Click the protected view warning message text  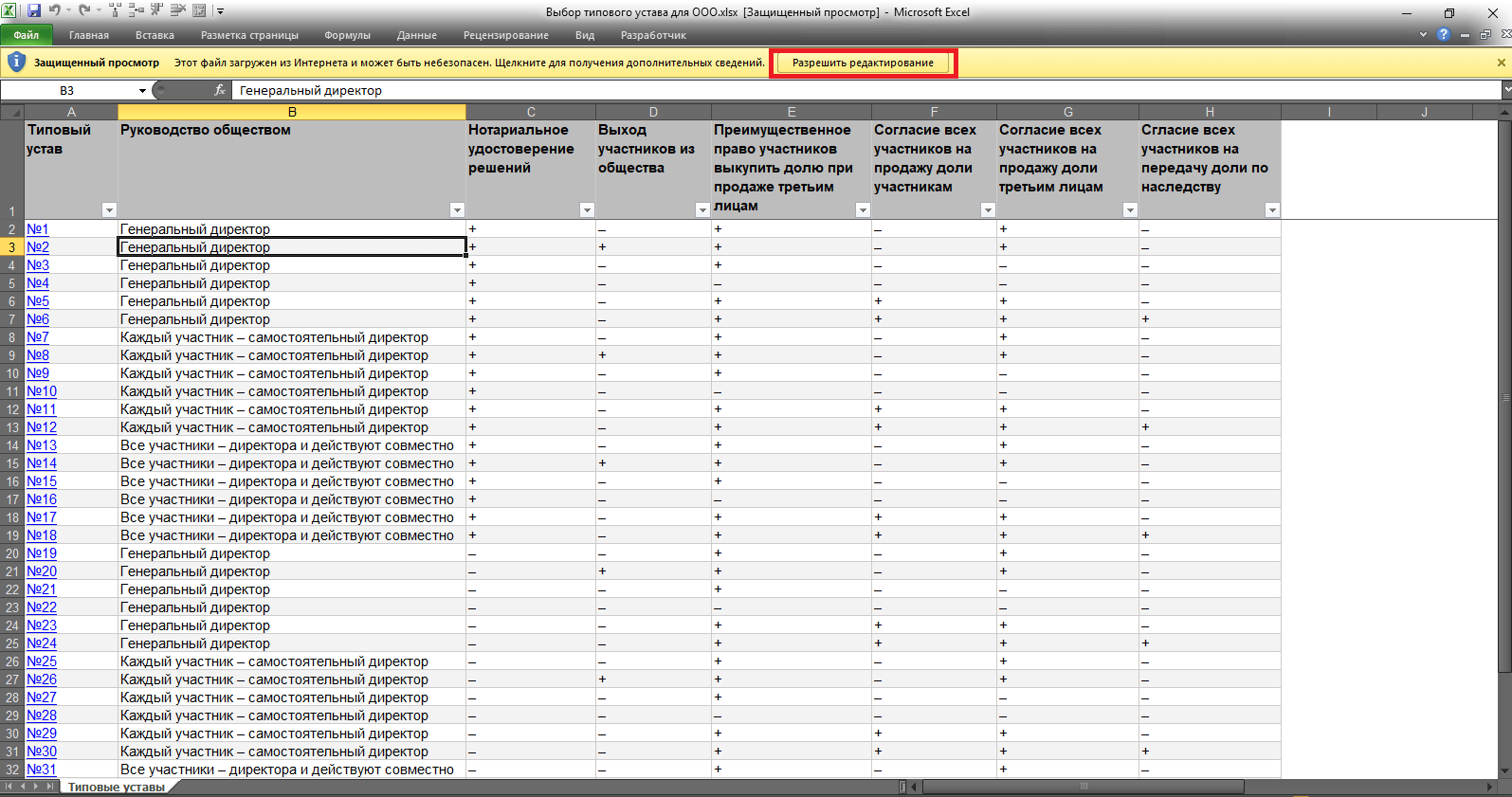469,63
